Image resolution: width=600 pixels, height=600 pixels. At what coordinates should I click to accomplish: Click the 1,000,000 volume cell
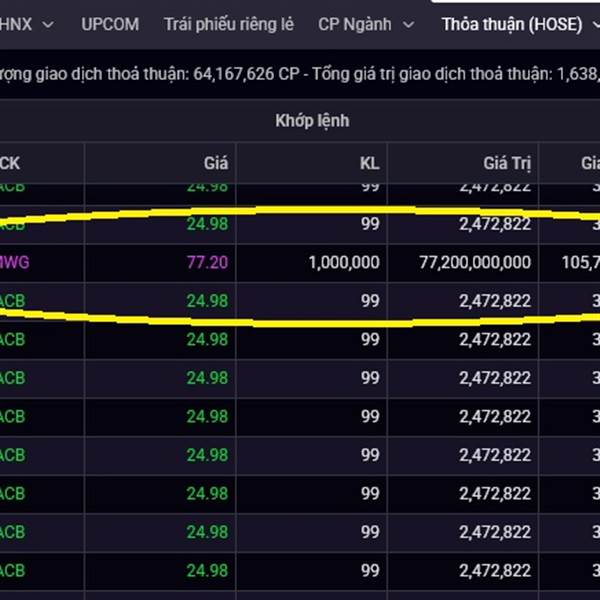(x=344, y=263)
